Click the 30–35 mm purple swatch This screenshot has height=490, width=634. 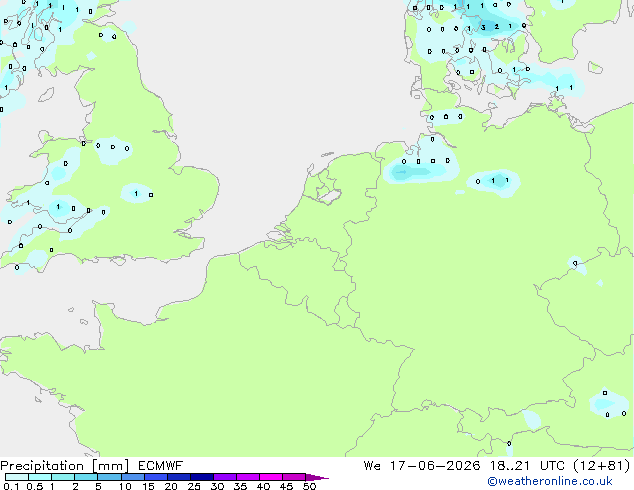[x=224, y=477]
